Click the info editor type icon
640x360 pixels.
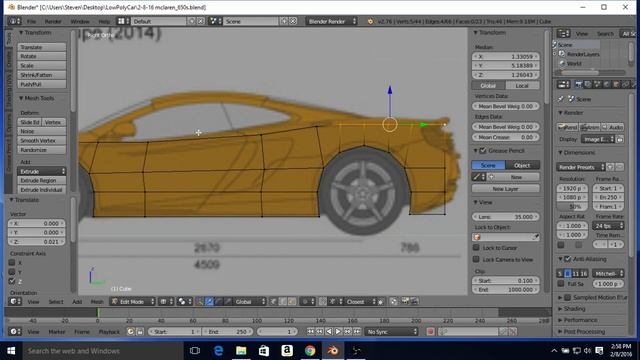point(15,21)
